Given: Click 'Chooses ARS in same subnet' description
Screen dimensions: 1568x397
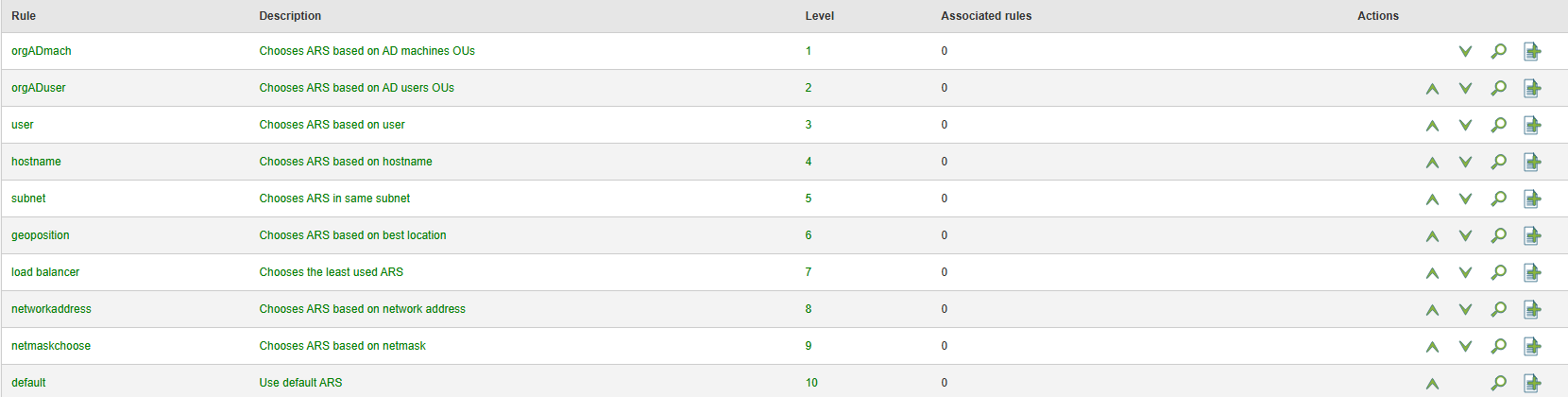Looking at the screenshot, I should pyautogui.click(x=334, y=198).
